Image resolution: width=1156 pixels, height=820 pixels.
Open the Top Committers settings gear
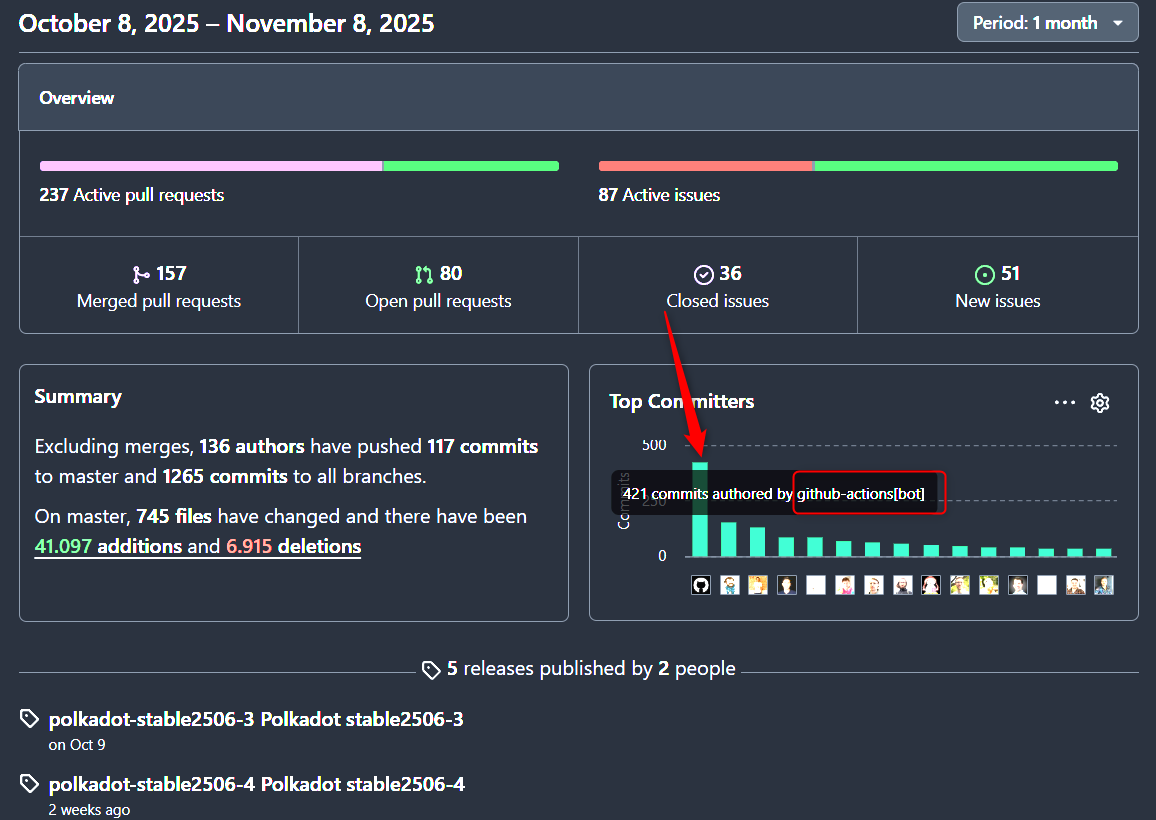tap(1100, 403)
